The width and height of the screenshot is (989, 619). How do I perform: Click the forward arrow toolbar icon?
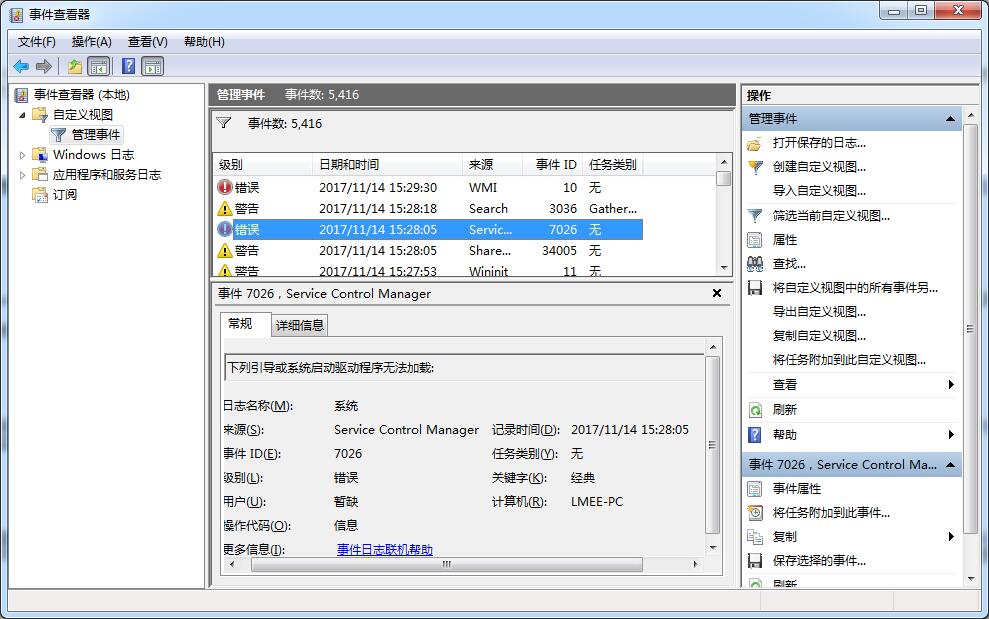44,66
